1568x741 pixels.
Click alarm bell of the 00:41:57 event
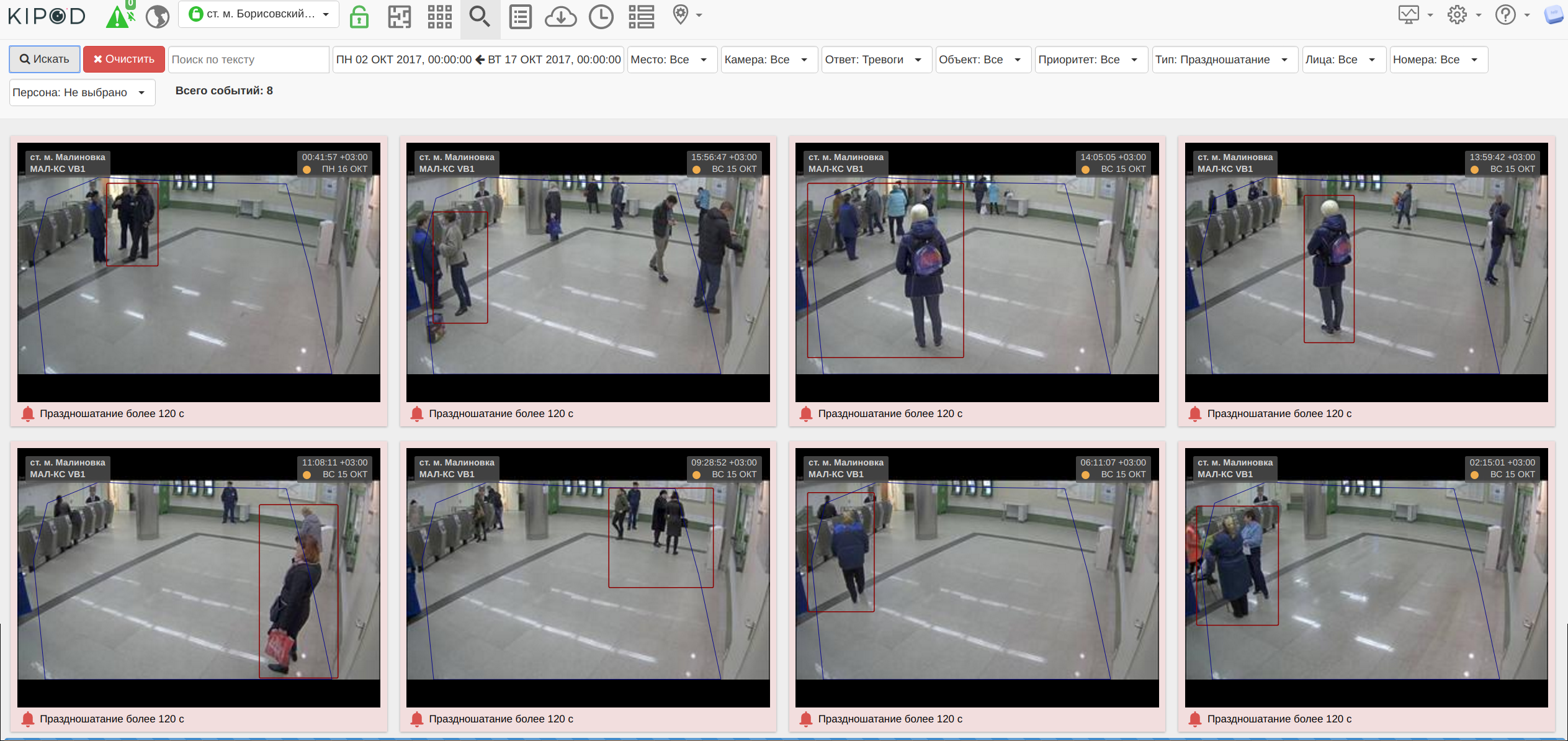click(x=28, y=414)
